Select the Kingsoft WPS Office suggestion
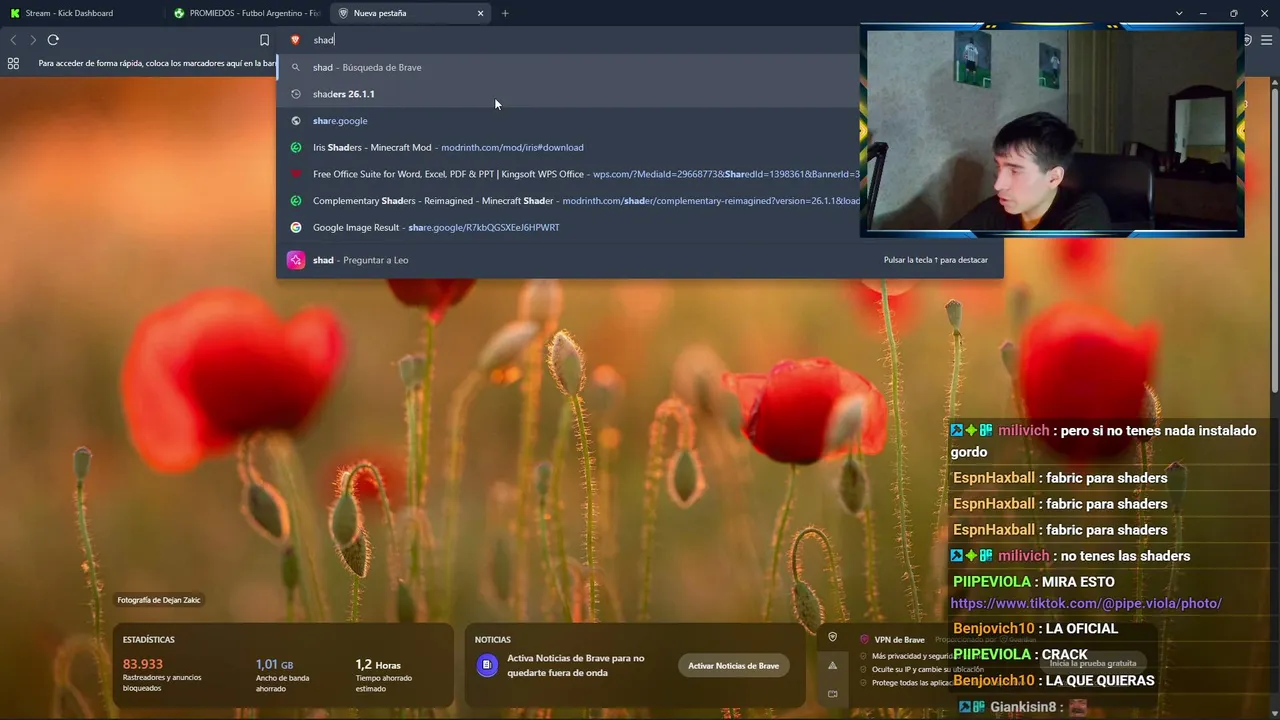Screen dimensions: 1280x720 pyautogui.click(x=568, y=174)
